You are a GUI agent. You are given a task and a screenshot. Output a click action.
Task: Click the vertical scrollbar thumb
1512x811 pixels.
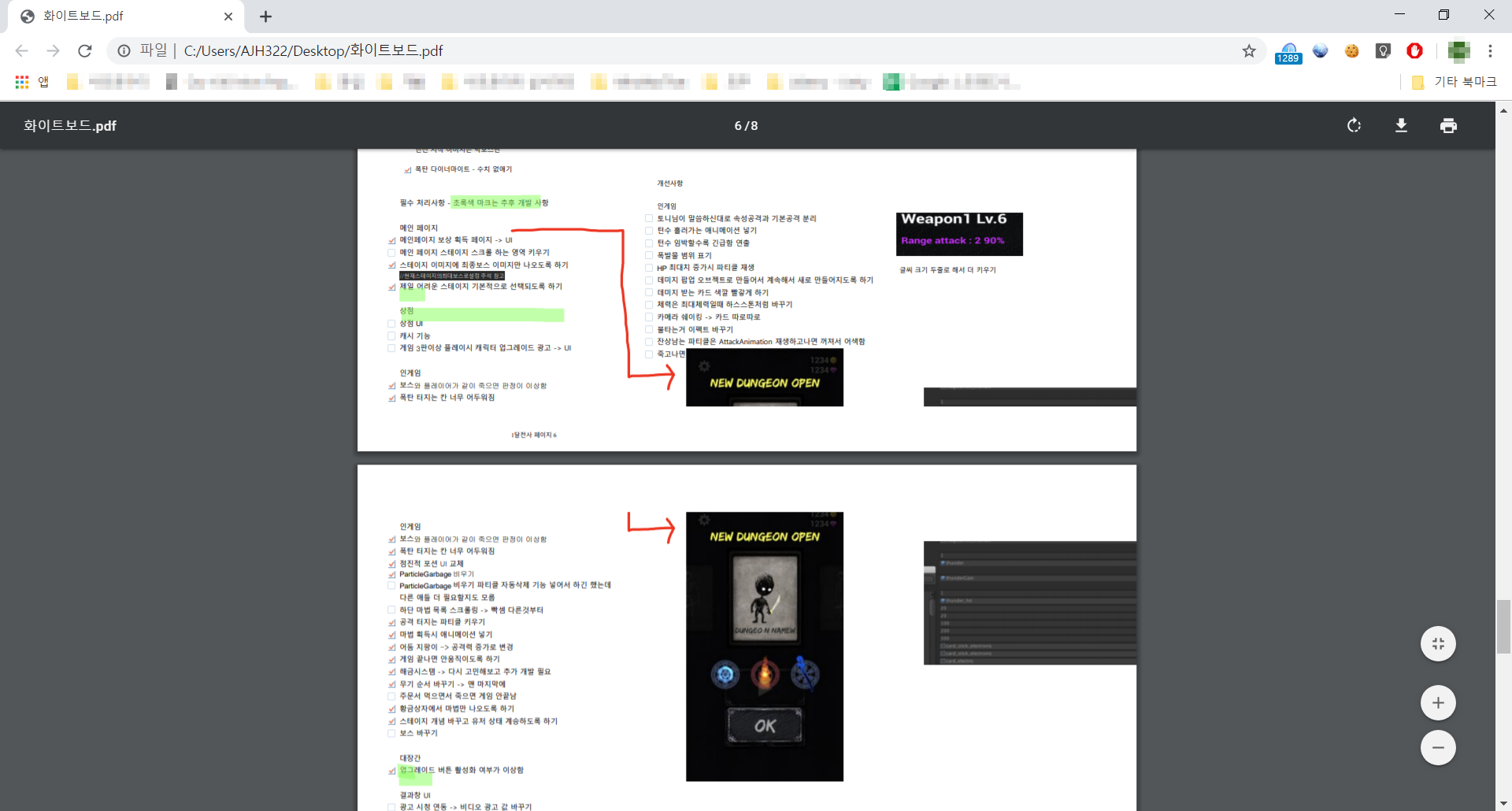[x=1503, y=627]
